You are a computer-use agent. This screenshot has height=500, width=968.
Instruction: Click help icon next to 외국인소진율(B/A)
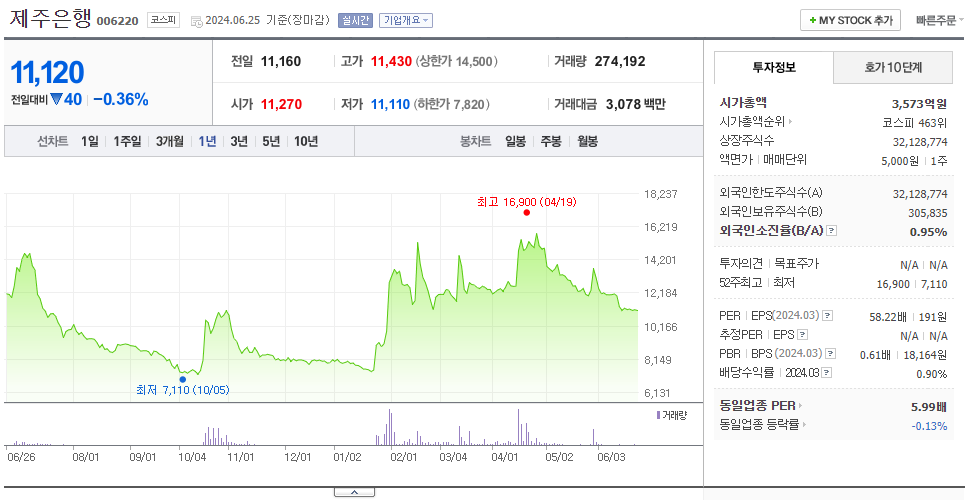tap(832, 231)
